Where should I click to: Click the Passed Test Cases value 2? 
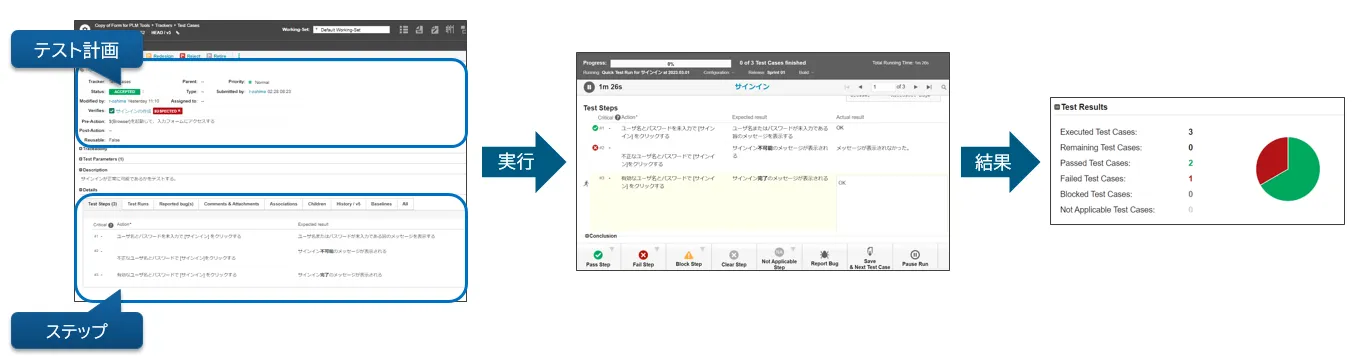point(1190,162)
